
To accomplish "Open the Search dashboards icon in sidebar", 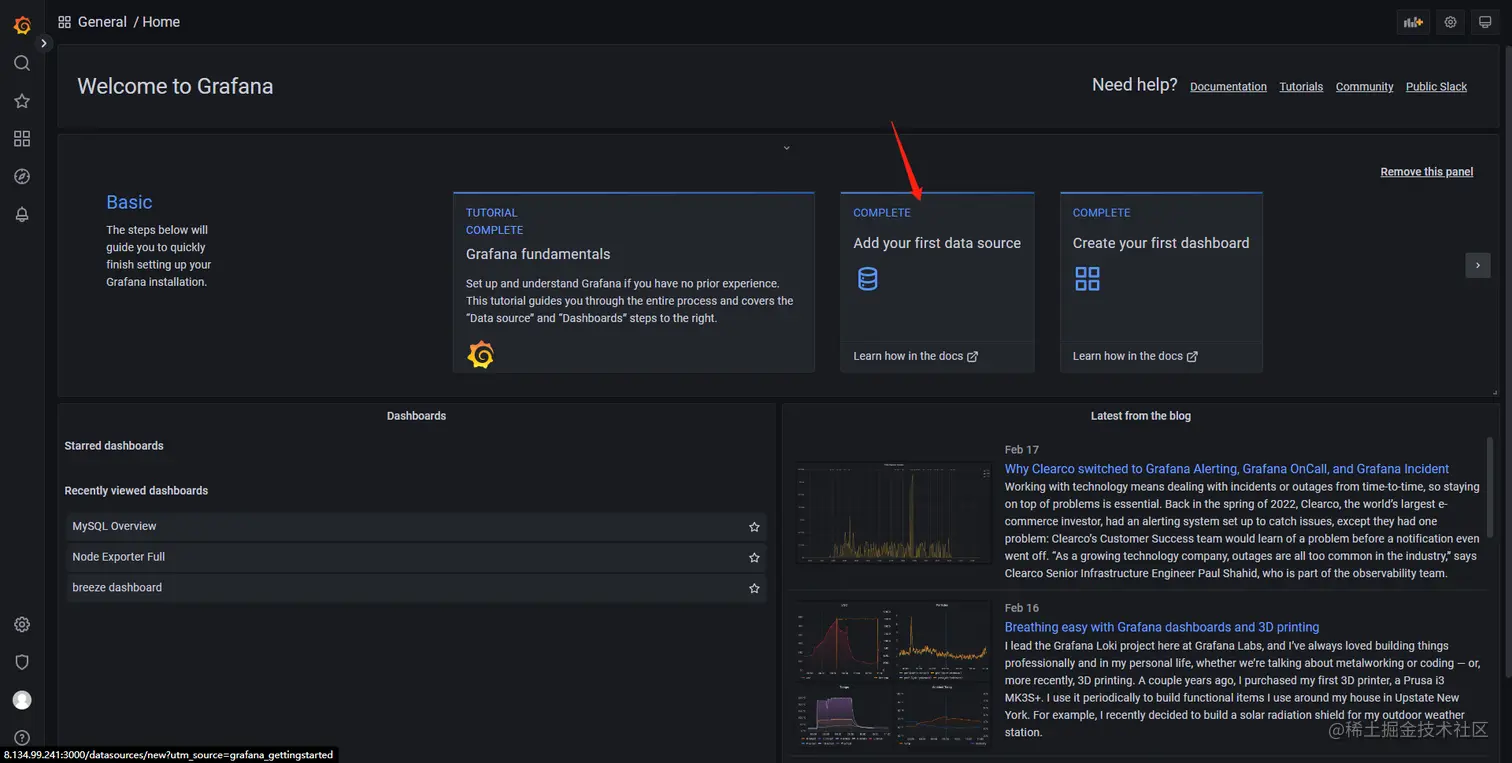I will point(22,63).
